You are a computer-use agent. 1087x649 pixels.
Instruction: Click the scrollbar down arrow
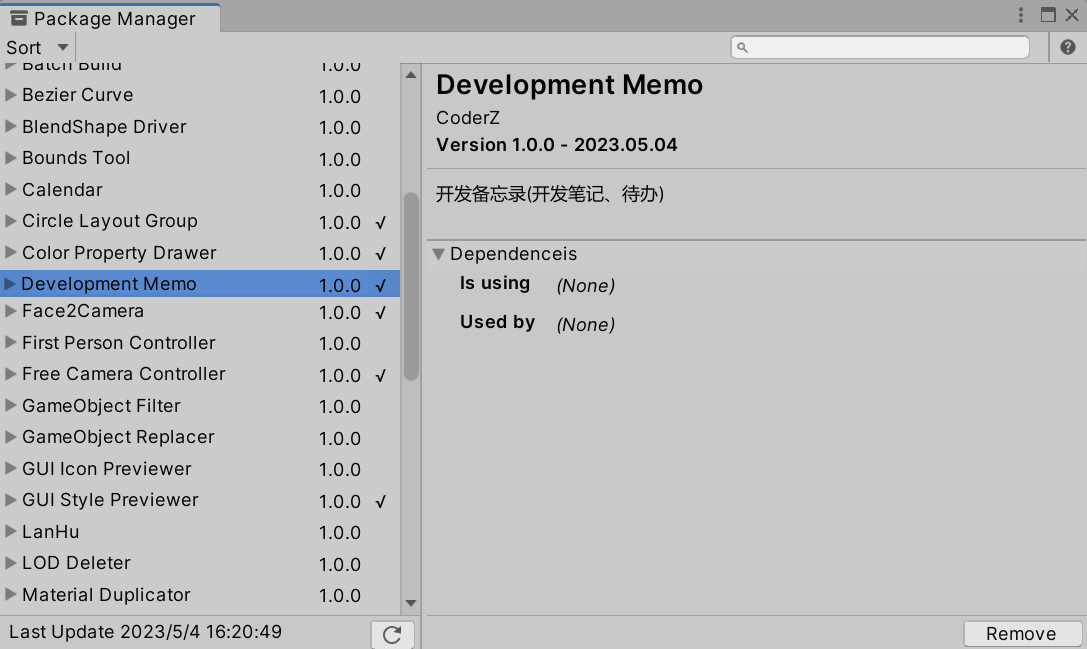pyautogui.click(x=411, y=603)
